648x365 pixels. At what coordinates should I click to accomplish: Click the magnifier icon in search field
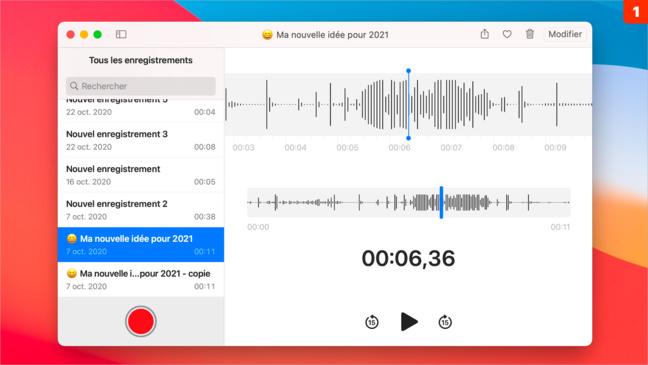coord(74,86)
